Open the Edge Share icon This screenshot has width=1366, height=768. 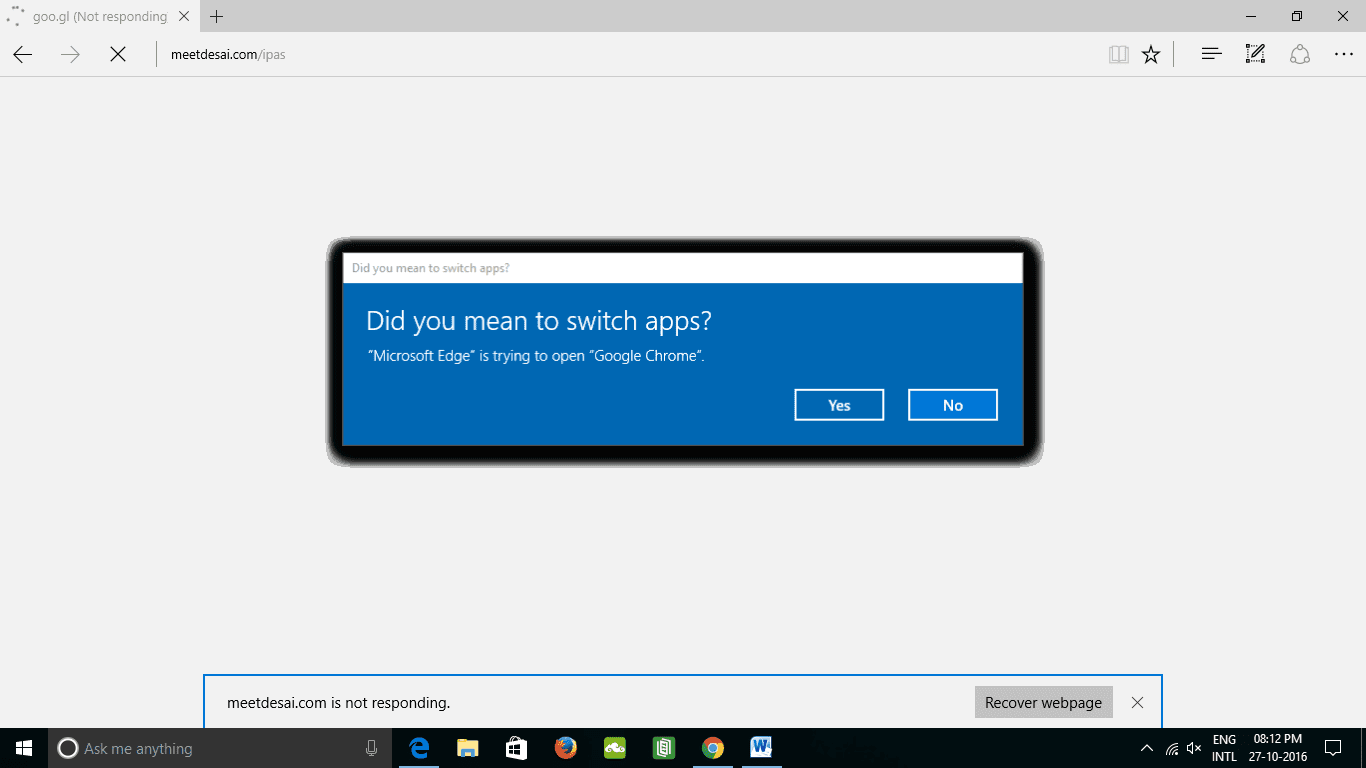1300,55
